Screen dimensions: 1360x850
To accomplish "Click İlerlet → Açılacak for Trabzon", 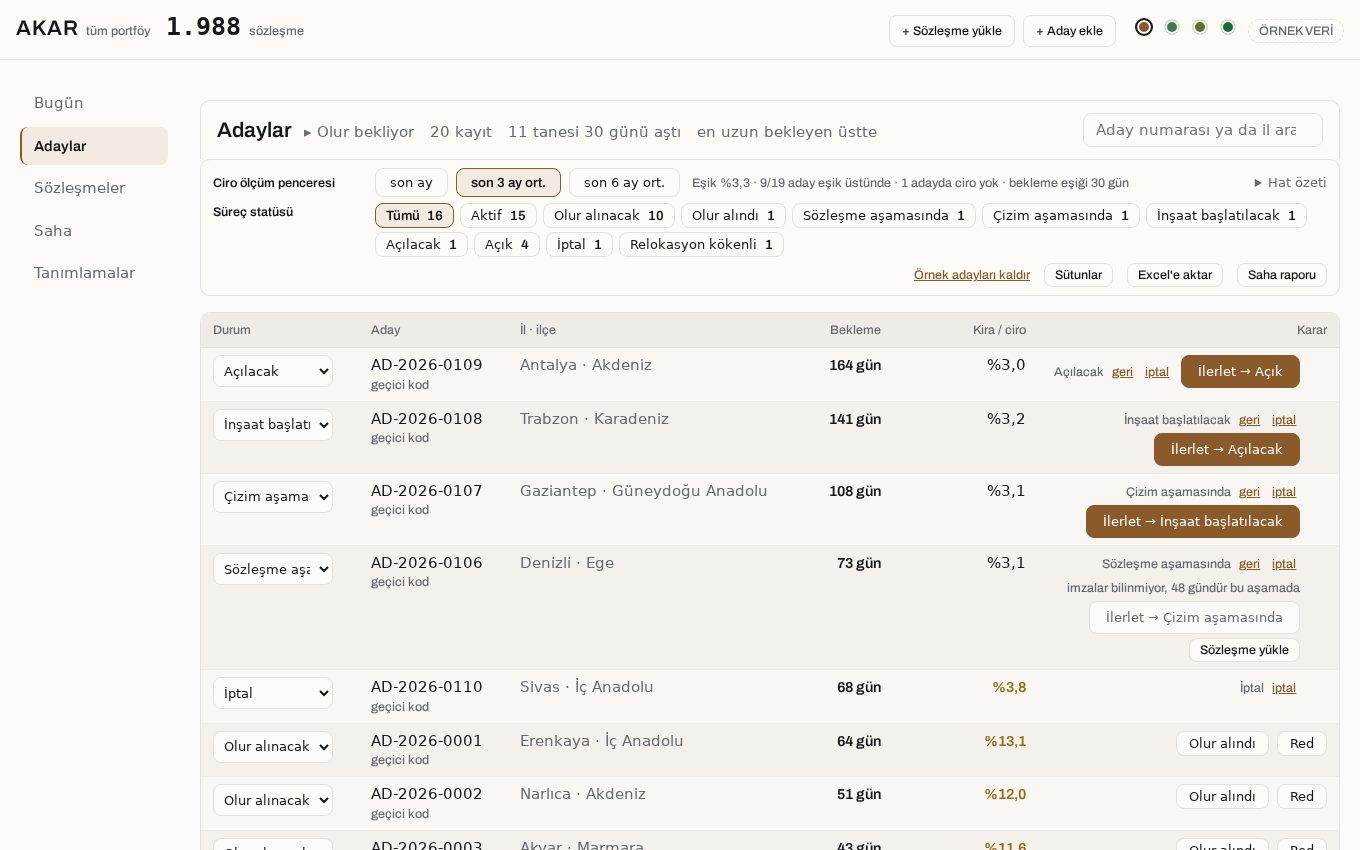I will tap(1227, 449).
